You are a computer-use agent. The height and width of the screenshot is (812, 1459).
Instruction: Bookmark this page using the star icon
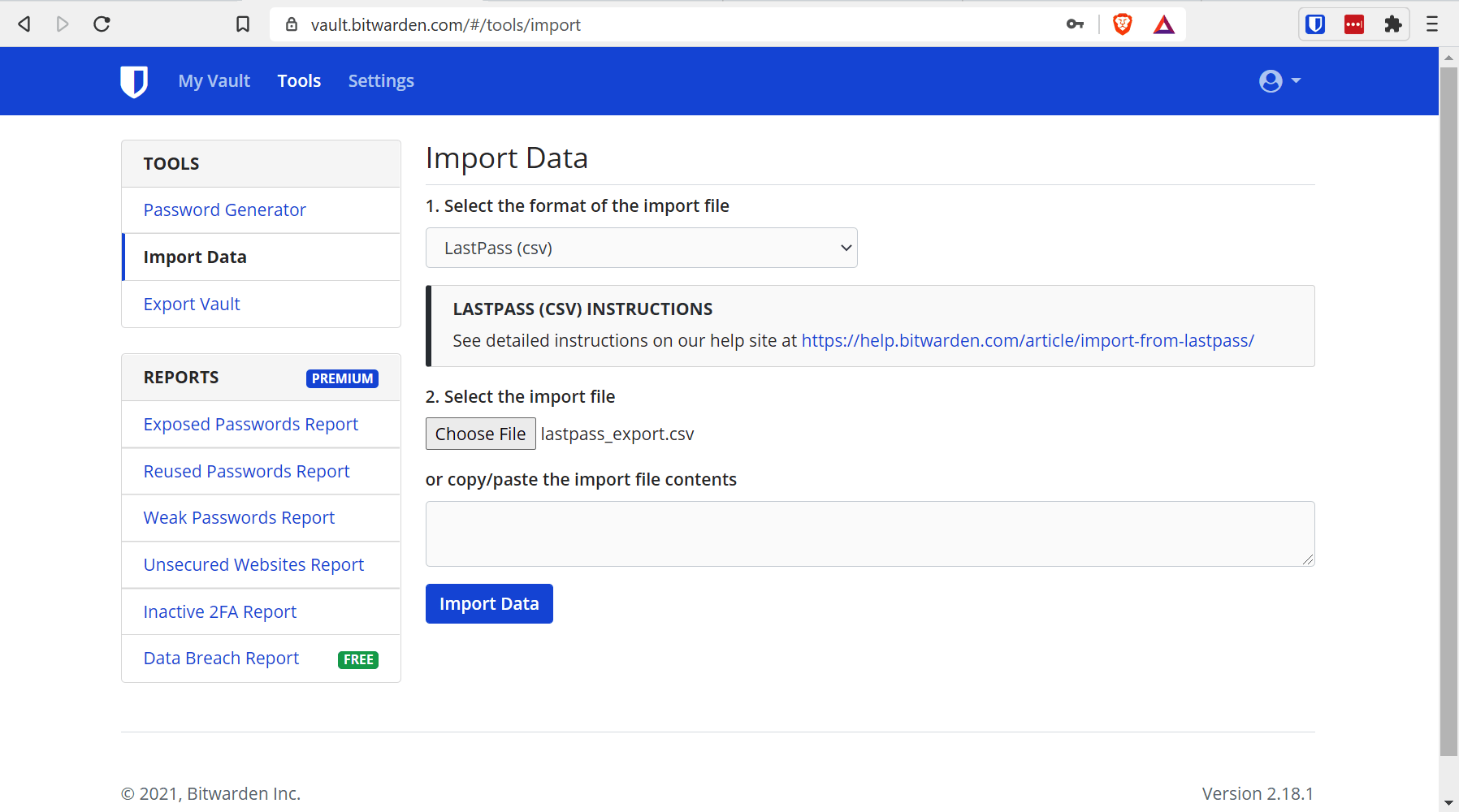tap(242, 24)
